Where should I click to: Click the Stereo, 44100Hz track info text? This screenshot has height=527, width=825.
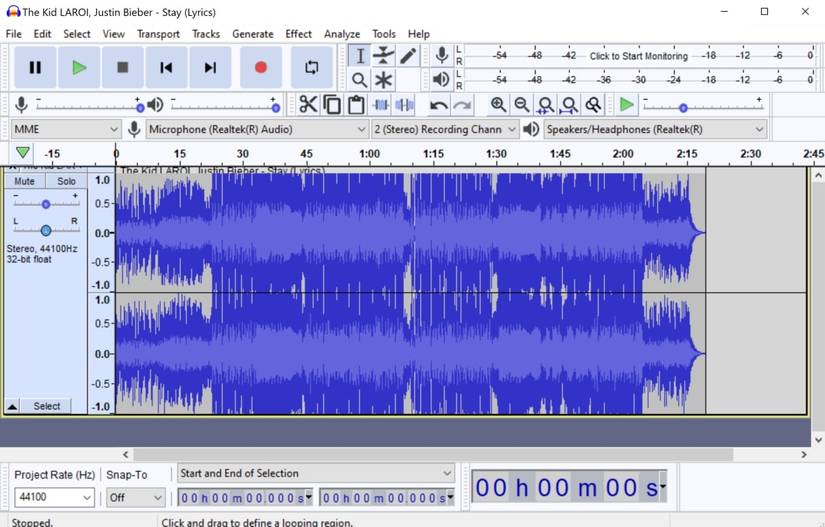pos(42,248)
